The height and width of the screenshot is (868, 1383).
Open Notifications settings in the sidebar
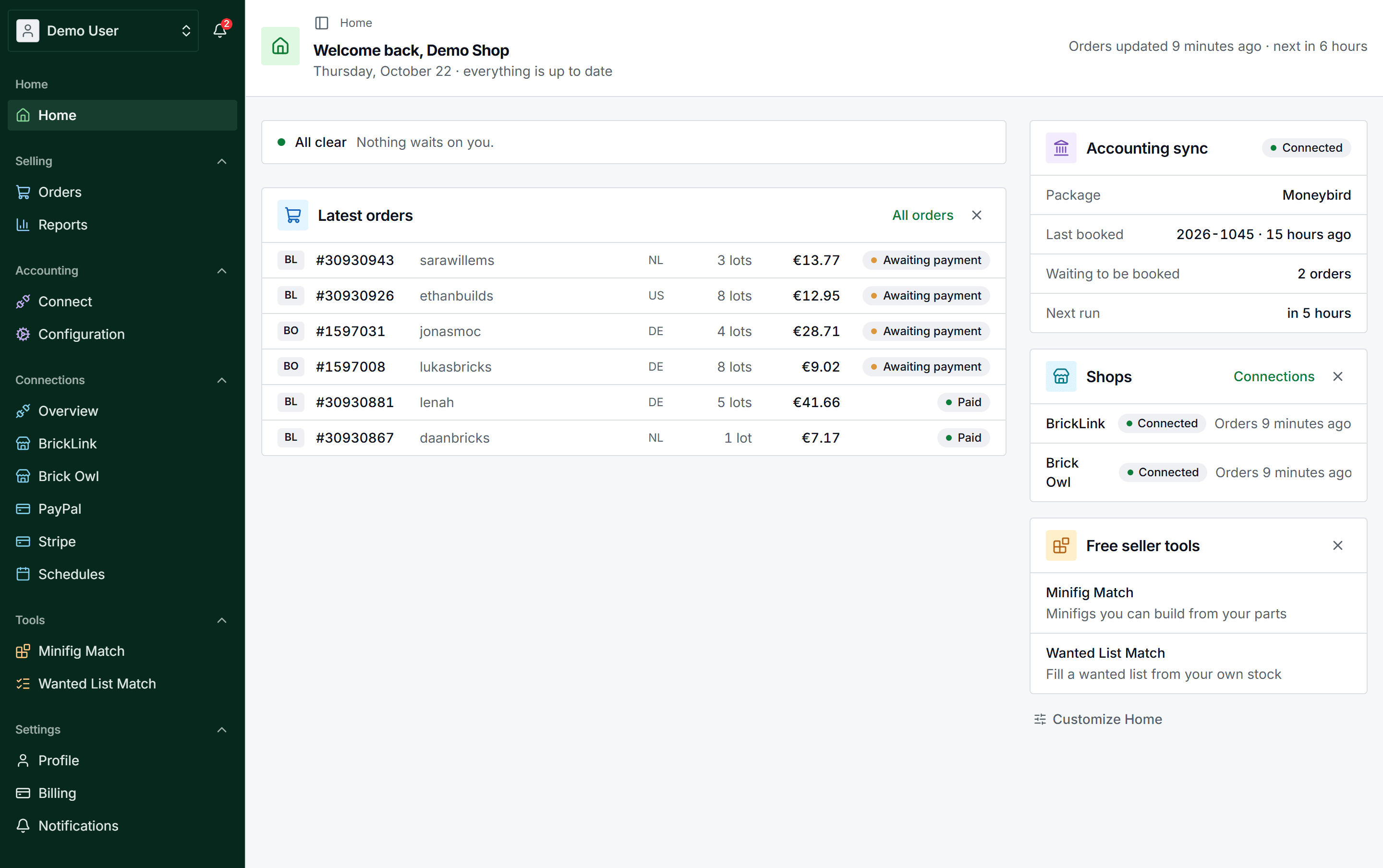point(122,826)
